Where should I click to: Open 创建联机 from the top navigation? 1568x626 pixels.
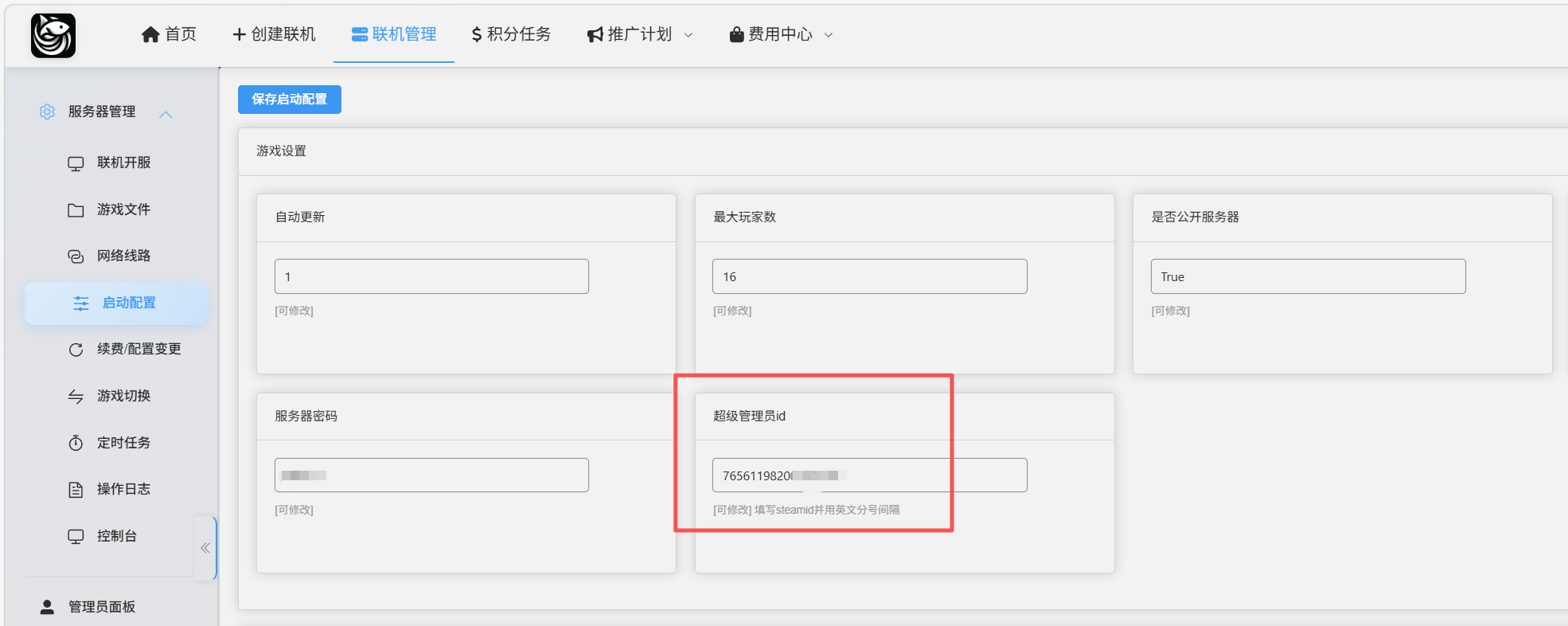coord(274,34)
